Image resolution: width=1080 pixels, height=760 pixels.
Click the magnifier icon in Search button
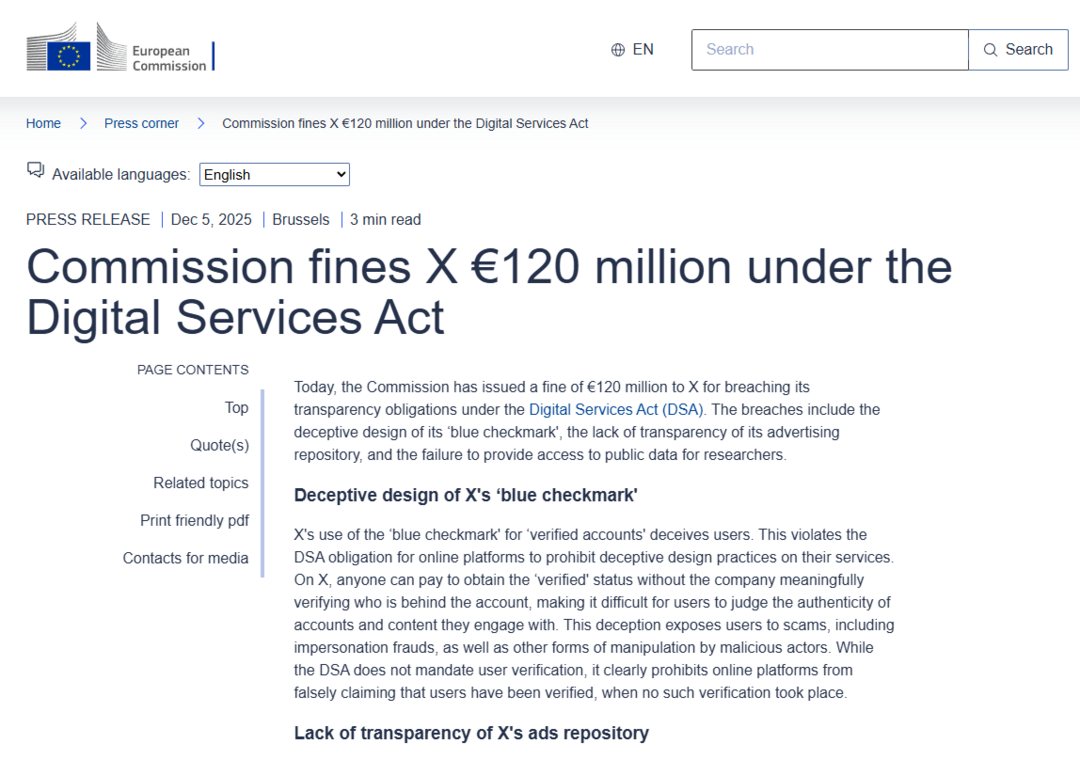[991, 50]
